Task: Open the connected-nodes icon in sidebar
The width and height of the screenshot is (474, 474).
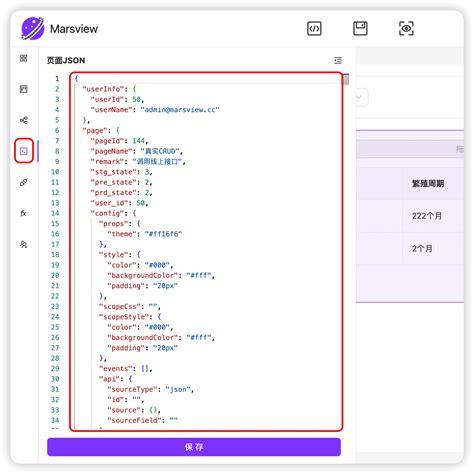Action: [23, 120]
